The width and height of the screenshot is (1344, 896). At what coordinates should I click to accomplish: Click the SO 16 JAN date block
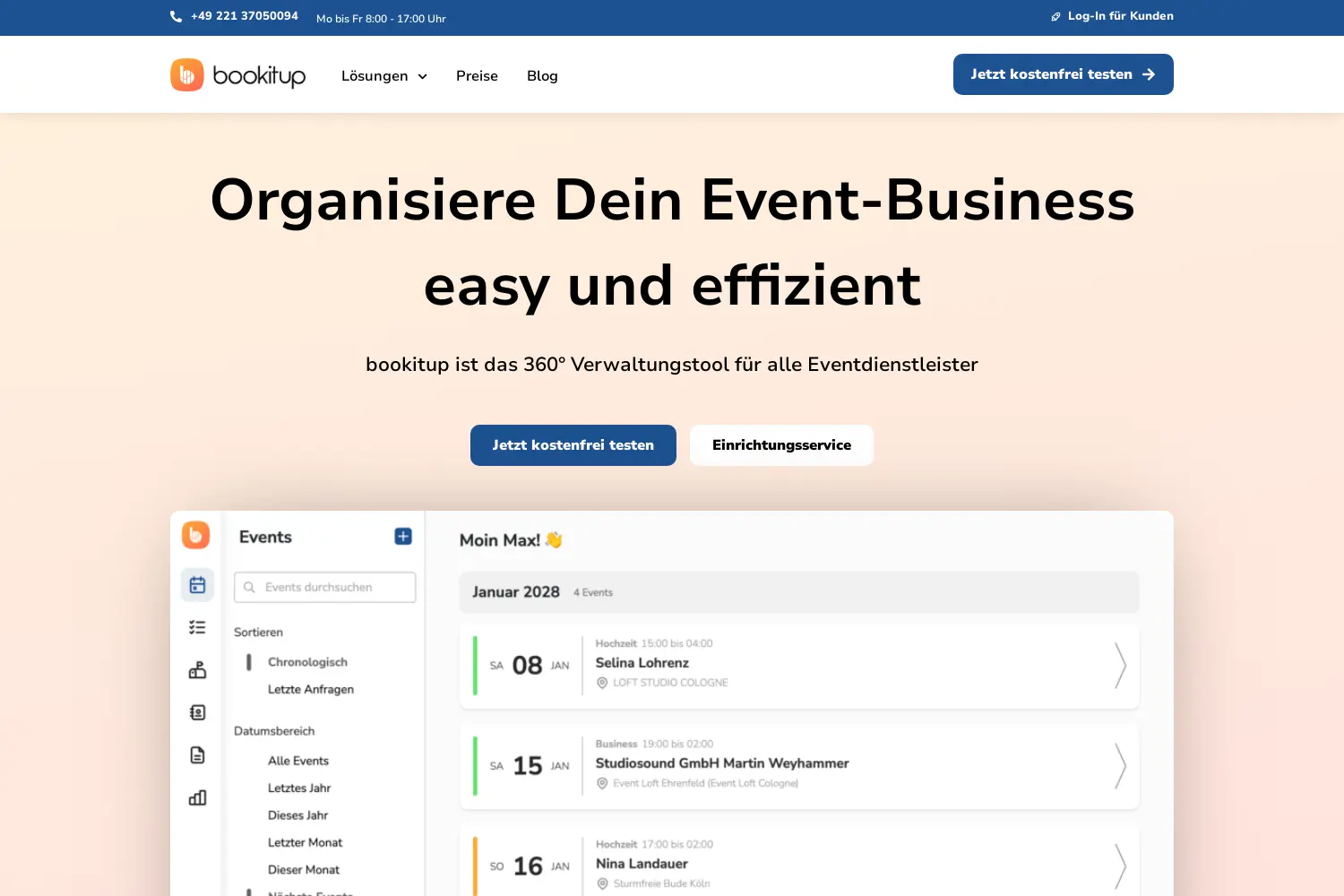click(x=530, y=866)
